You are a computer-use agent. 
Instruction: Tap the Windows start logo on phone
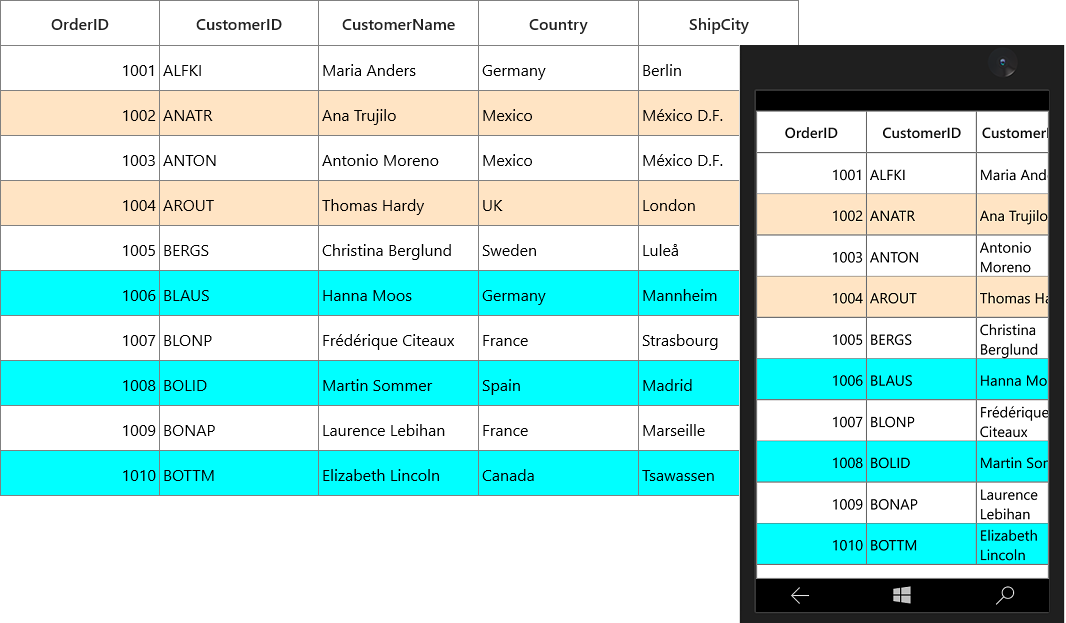coord(901,596)
